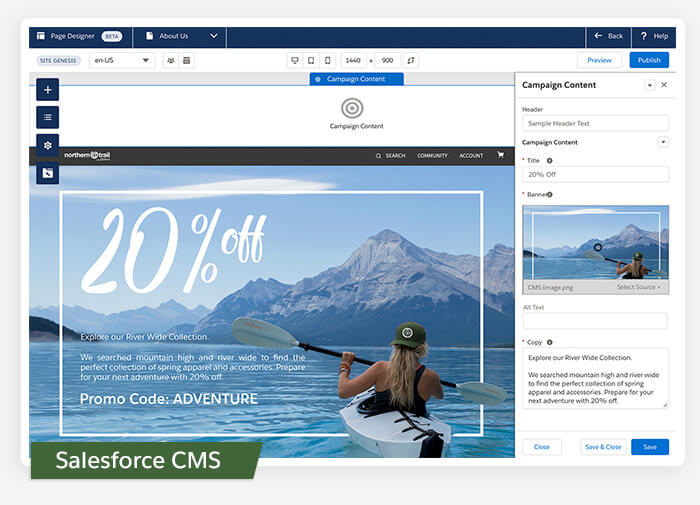Open the calendar schedule icon

pos(187,60)
